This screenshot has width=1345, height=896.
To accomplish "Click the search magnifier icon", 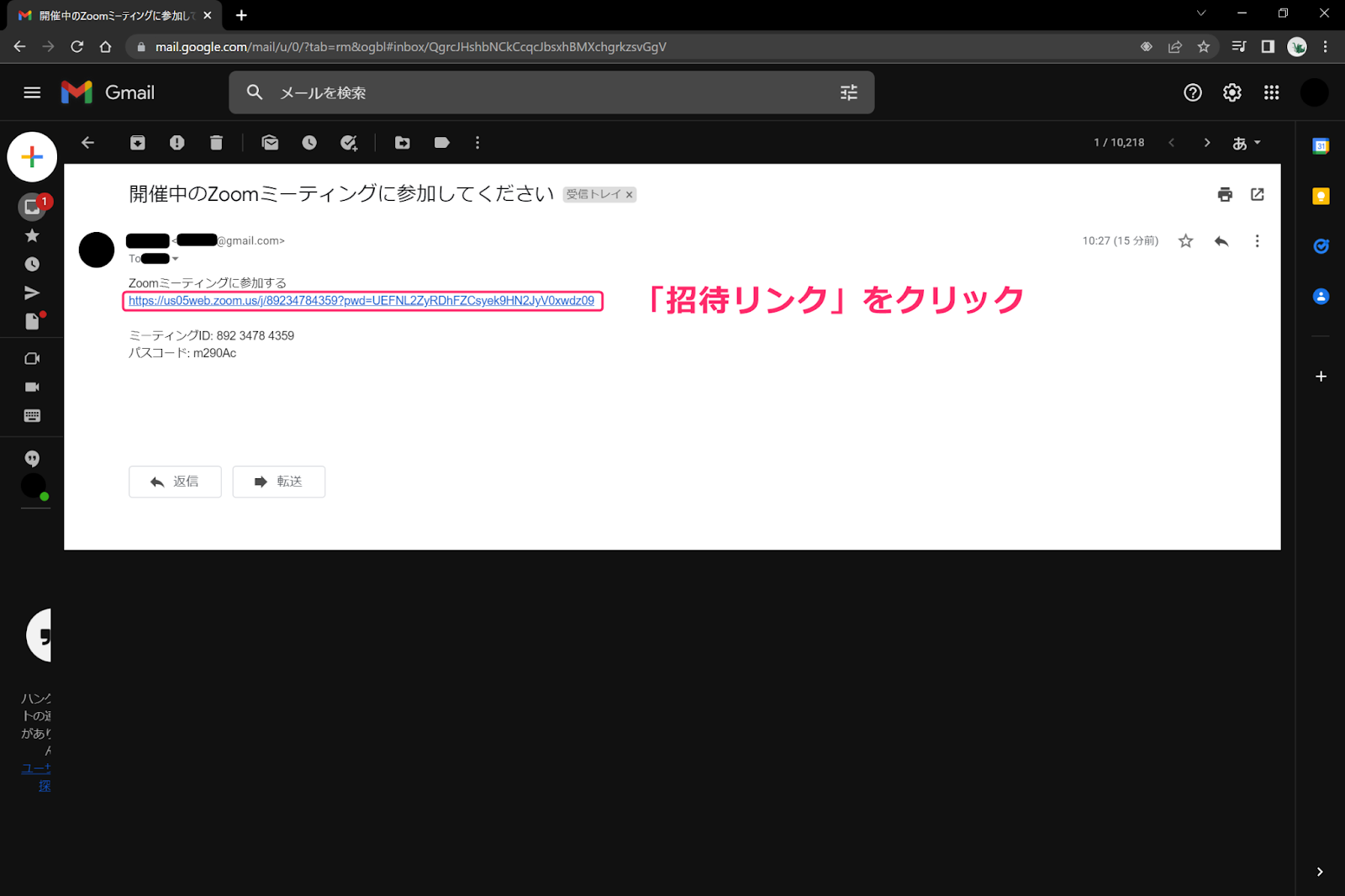I will 255,92.
